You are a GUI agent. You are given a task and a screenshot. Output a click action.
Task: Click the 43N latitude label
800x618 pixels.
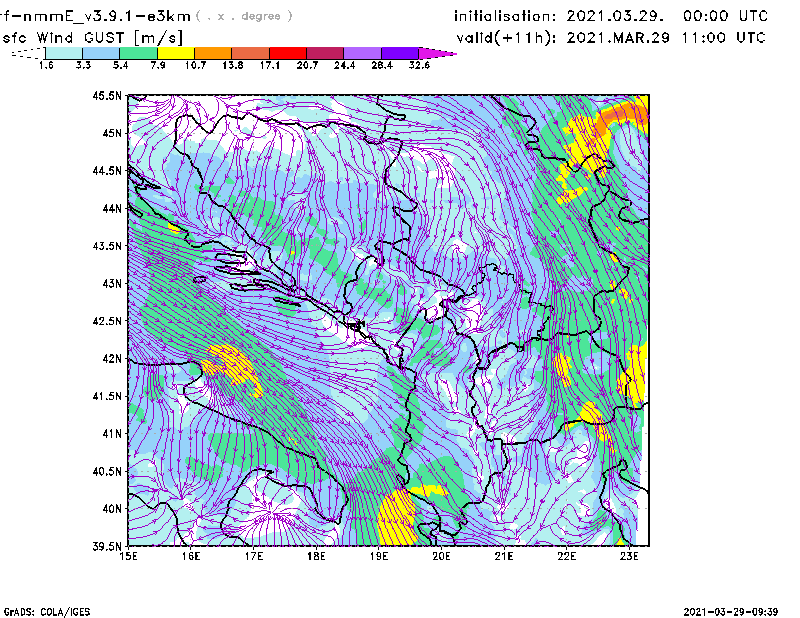(112, 283)
